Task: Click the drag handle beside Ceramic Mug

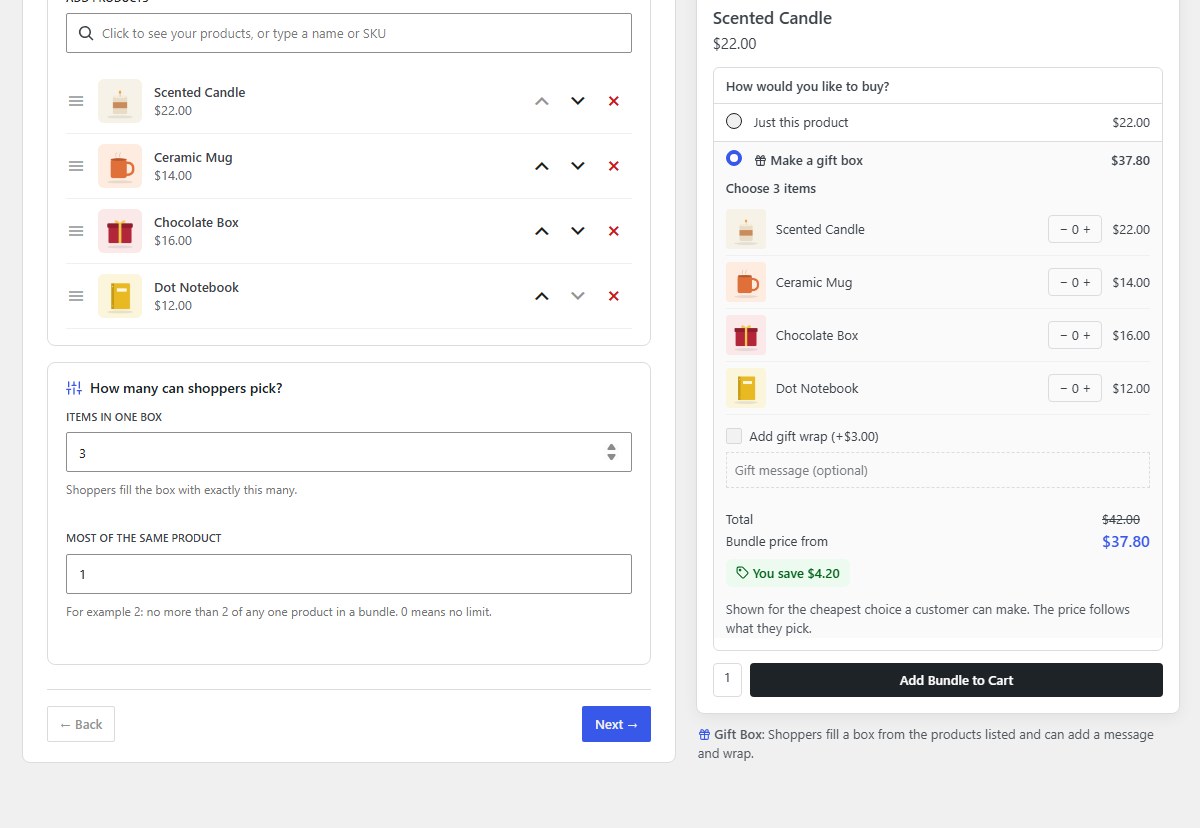Action: pos(76,166)
